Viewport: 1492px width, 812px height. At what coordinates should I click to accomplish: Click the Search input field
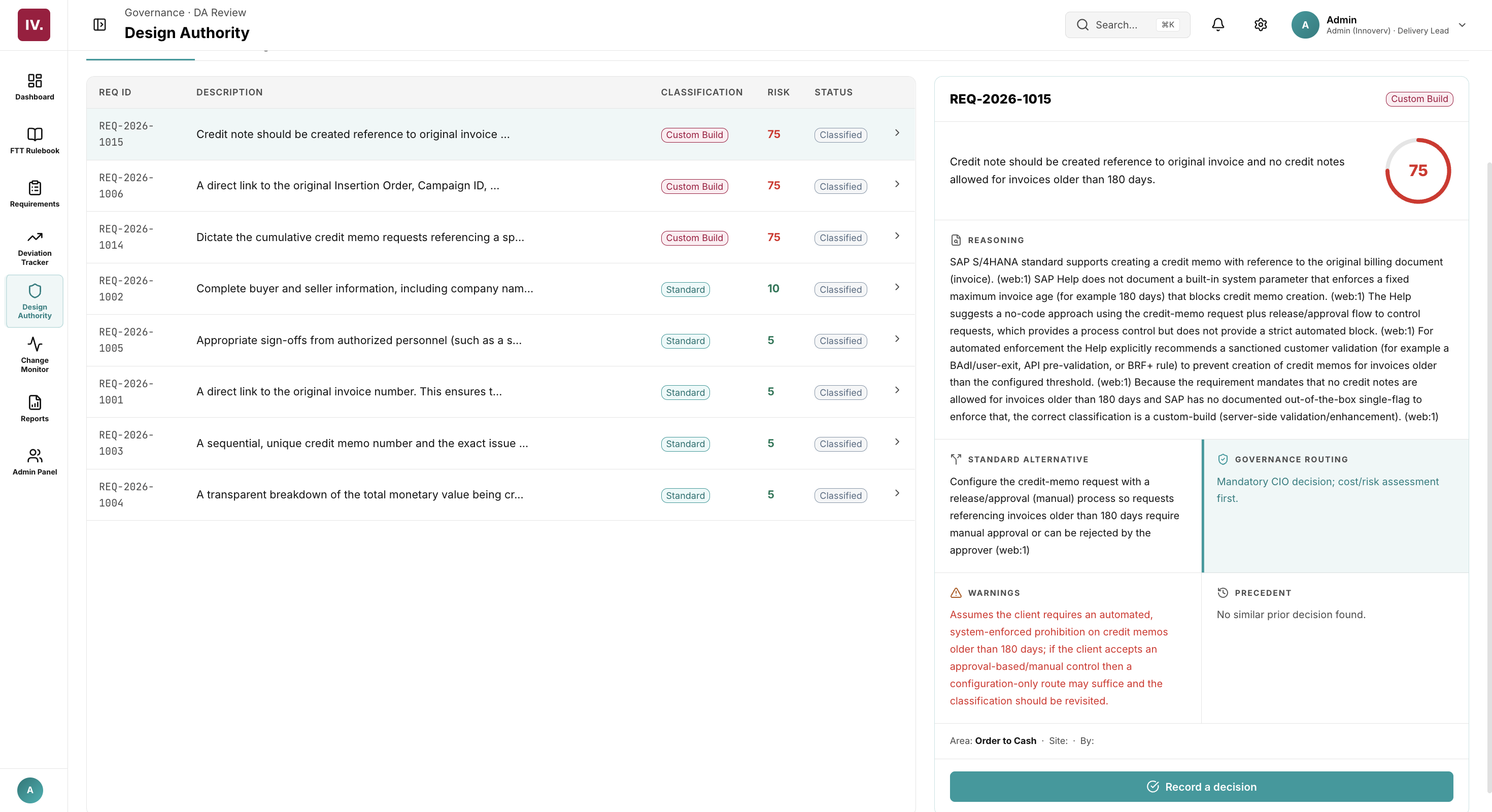point(1127,25)
